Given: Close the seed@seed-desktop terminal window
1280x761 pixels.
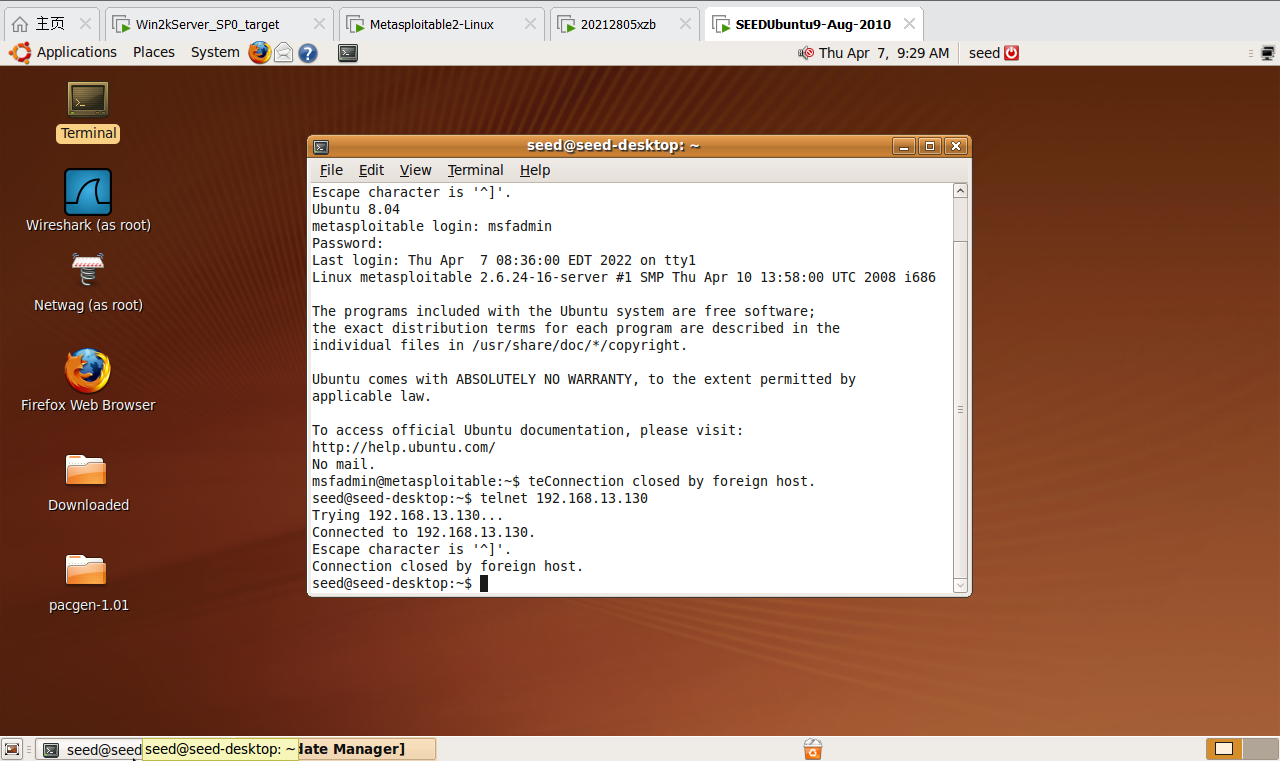Looking at the screenshot, I should point(956,146).
